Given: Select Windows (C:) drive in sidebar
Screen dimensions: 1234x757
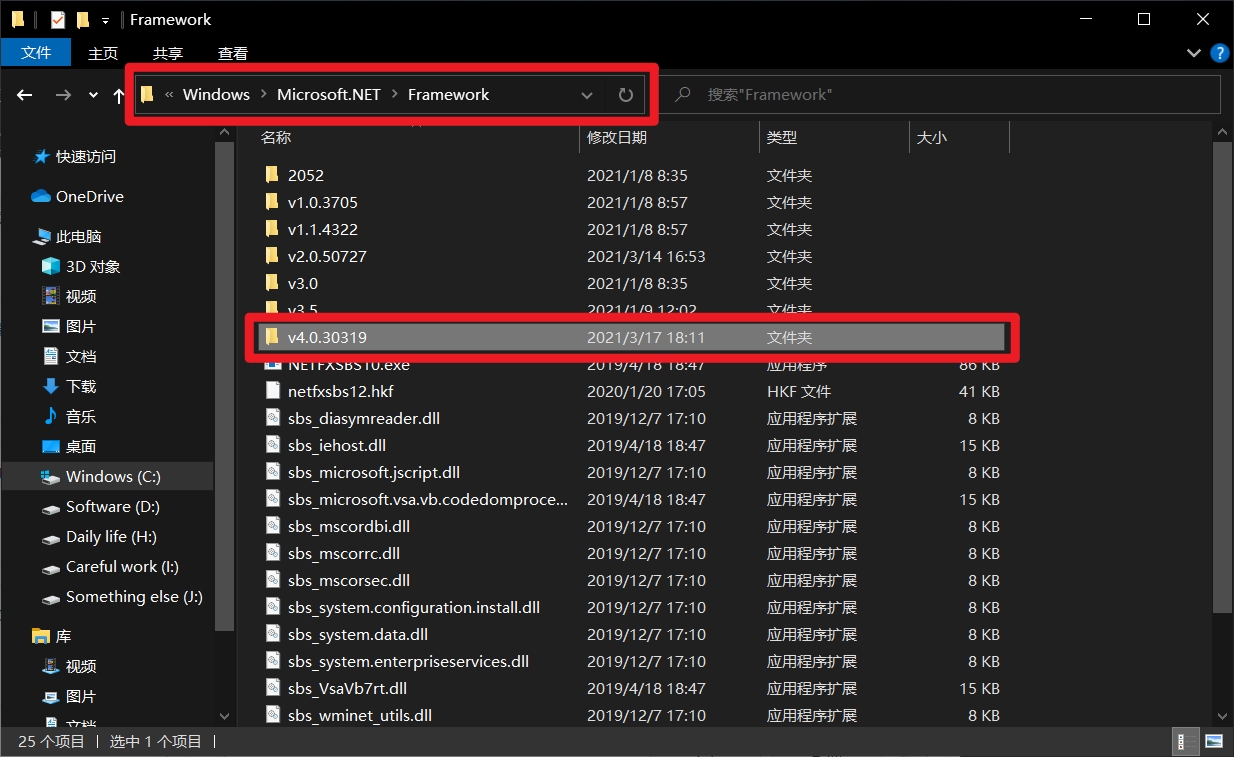Looking at the screenshot, I should [113, 477].
